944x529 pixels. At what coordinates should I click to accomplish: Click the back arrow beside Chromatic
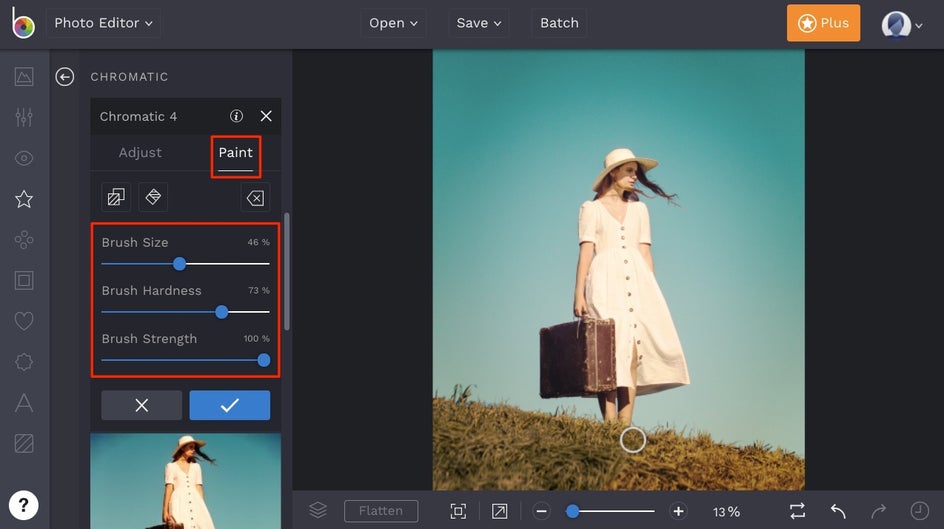tap(65, 77)
